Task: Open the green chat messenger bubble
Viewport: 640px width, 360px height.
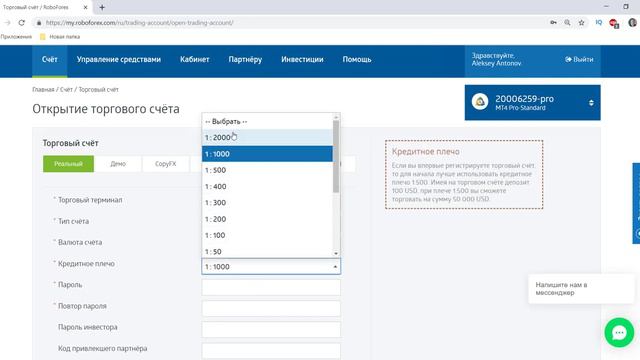Action: [x=619, y=333]
